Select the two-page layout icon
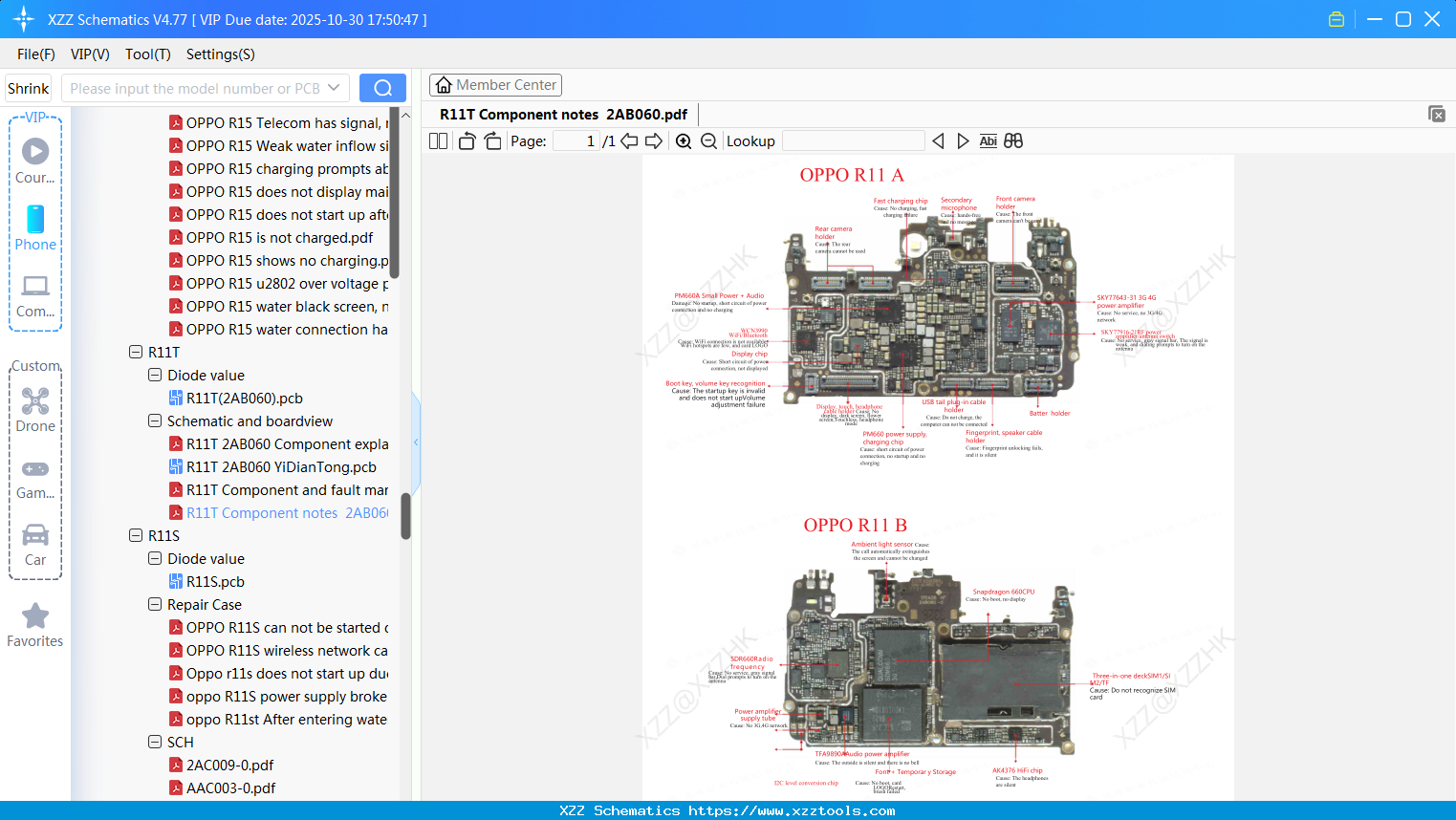Viewport: 1456px width, 820px height. [437, 140]
